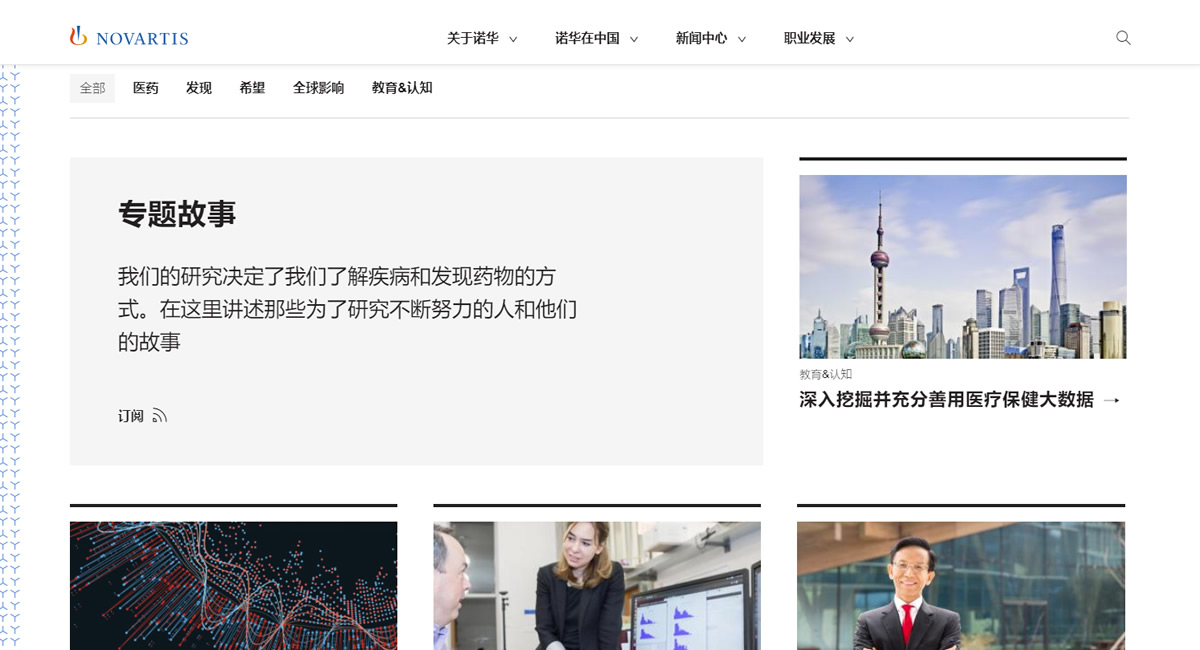Click the Novartis logo
This screenshot has width=1200, height=650.
(129, 38)
